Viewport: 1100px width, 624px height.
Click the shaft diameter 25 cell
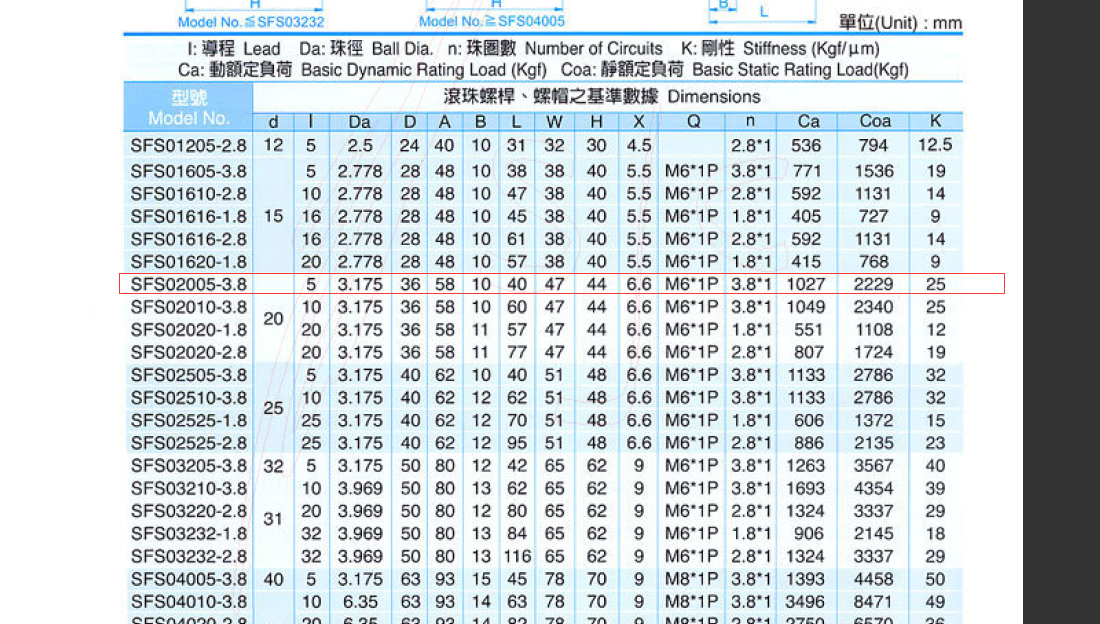click(x=273, y=408)
